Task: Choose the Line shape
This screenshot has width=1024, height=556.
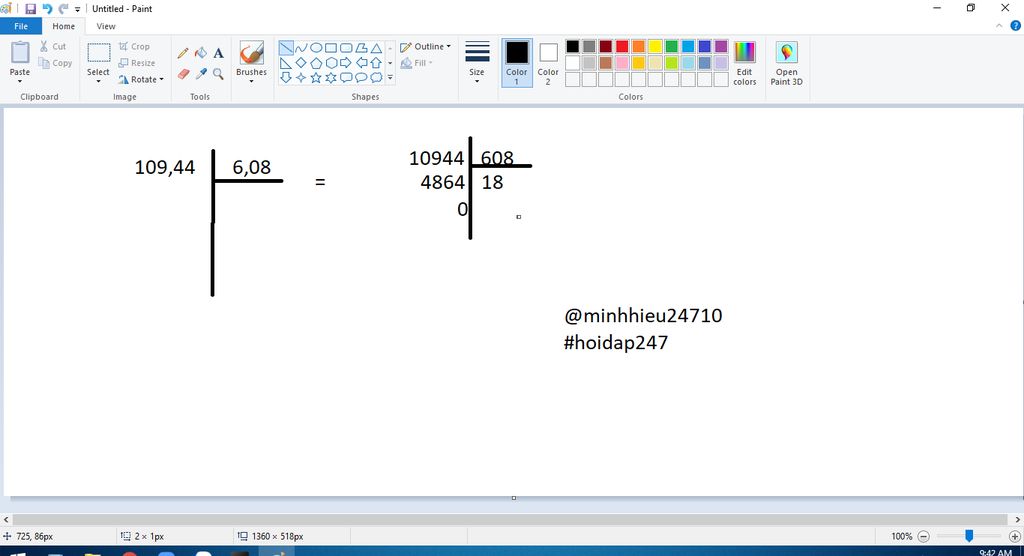Action: (x=286, y=48)
